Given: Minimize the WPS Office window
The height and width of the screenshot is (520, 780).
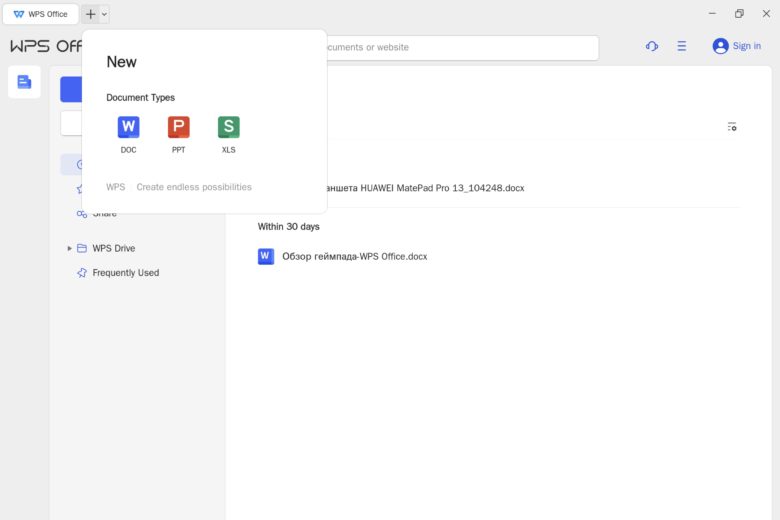Looking at the screenshot, I should pos(712,13).
